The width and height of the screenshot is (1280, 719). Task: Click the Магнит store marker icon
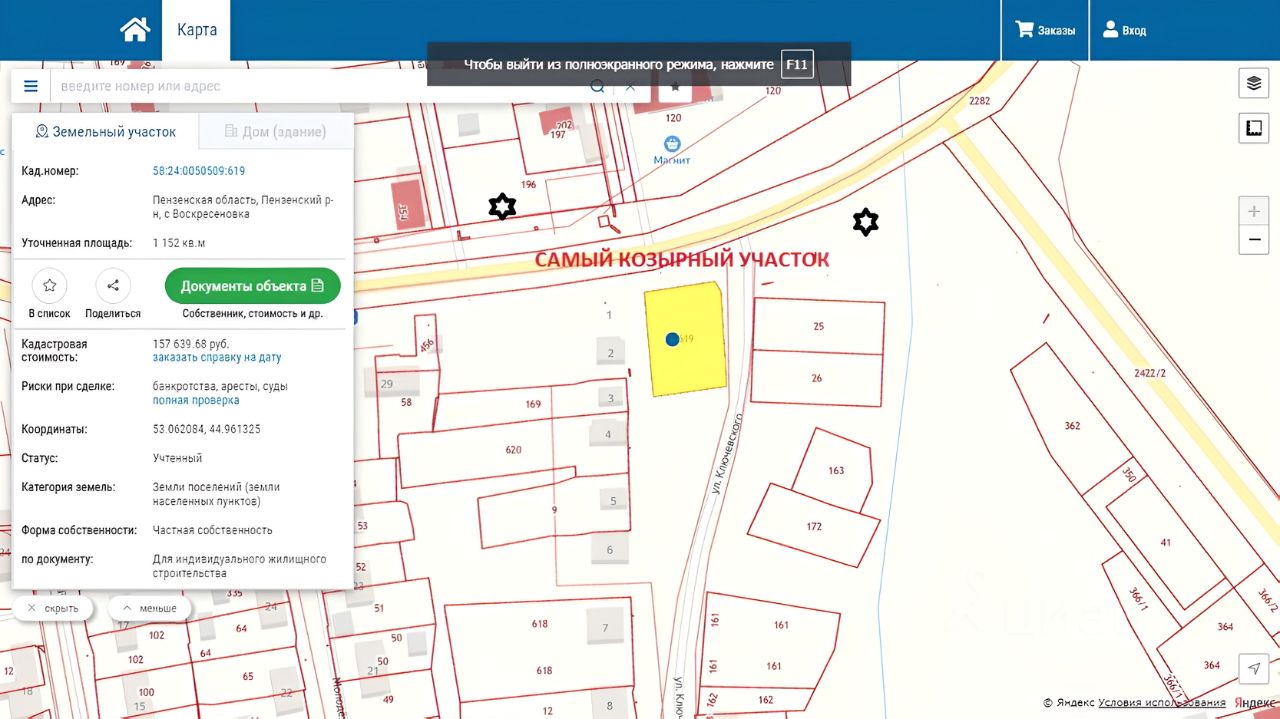674,143
